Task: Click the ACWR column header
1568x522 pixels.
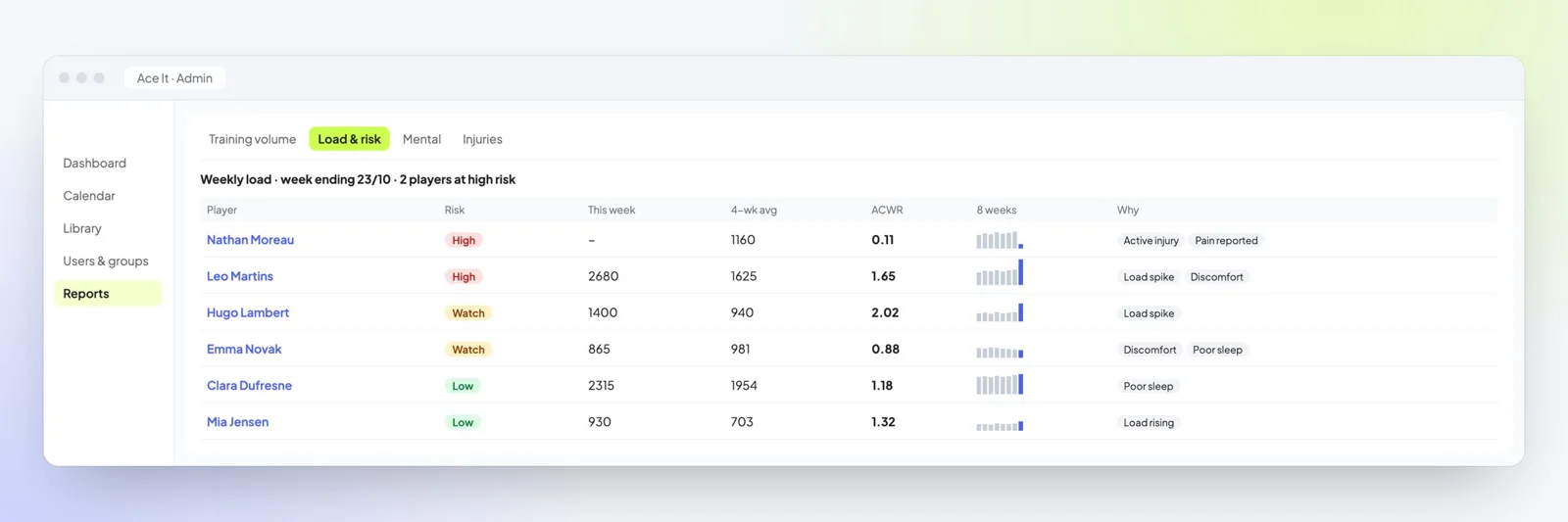Action: click(887, 210)
